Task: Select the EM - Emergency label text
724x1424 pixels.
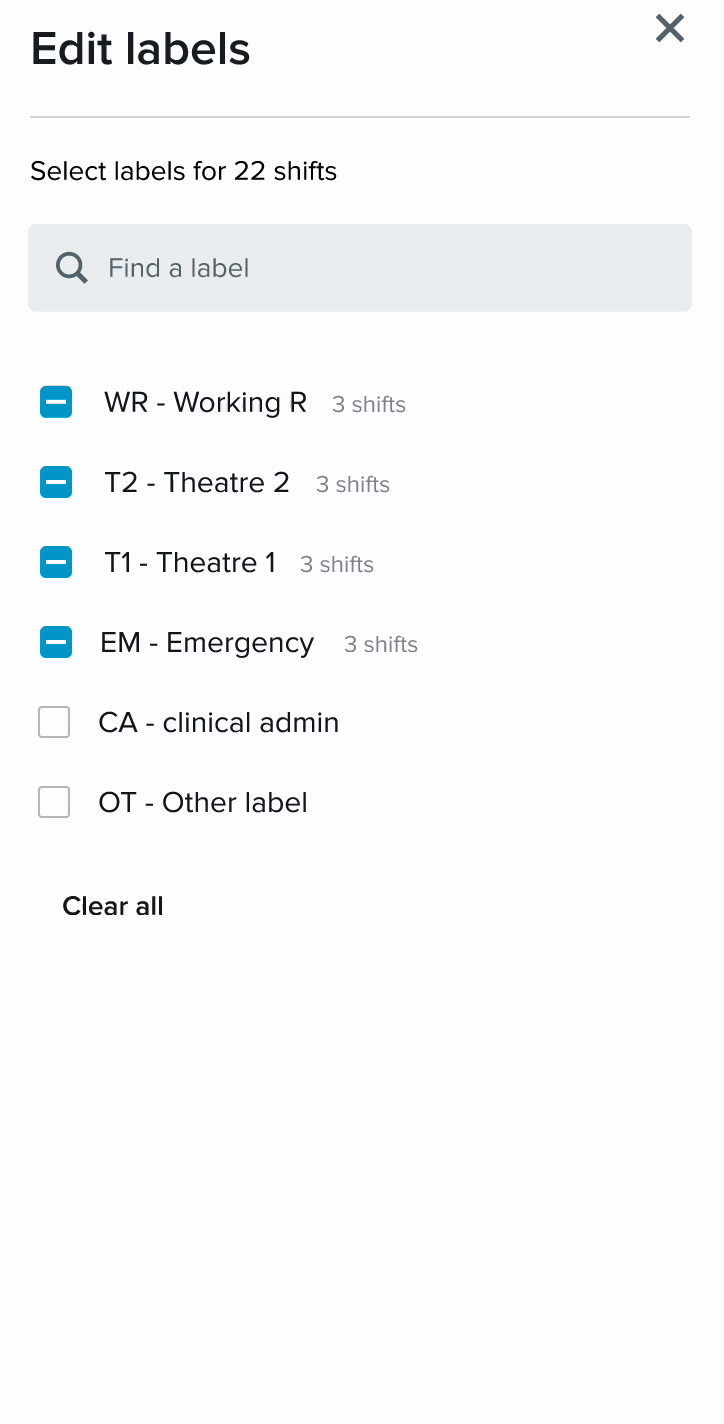Action: point(207,642)
